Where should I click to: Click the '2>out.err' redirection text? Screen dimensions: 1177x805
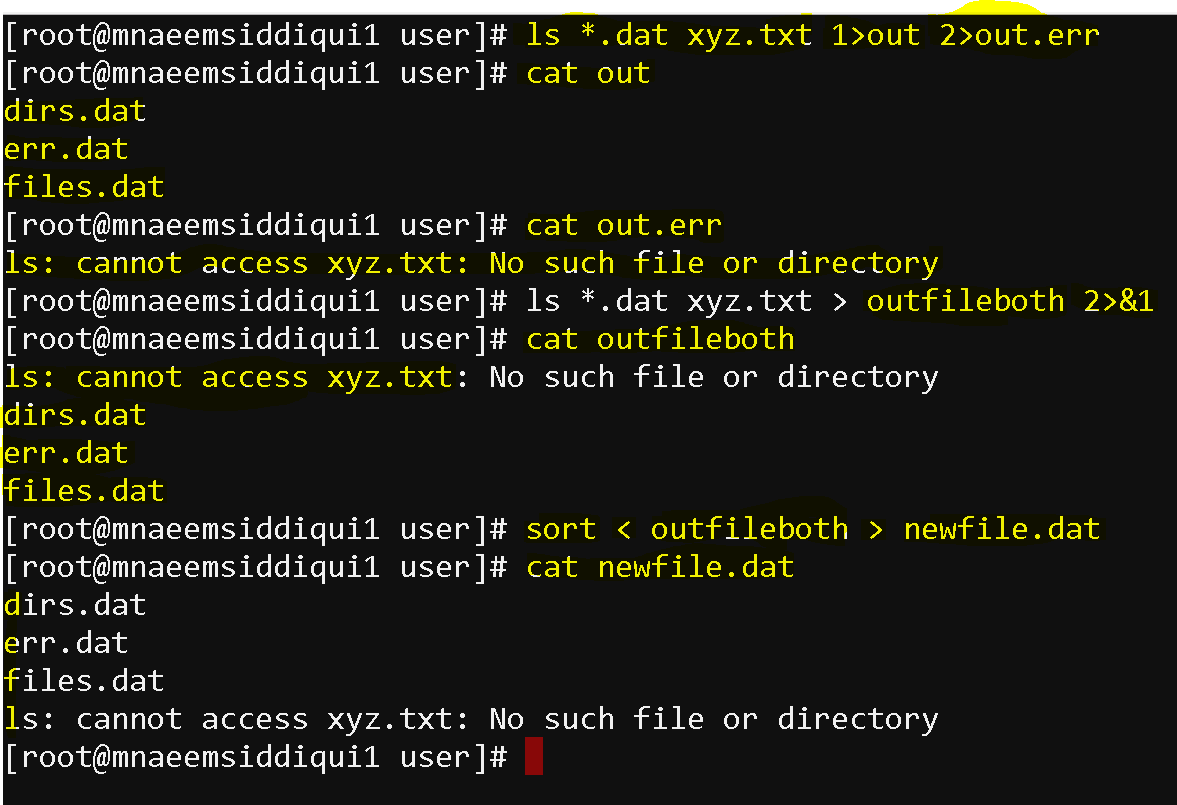point(1019,35)
